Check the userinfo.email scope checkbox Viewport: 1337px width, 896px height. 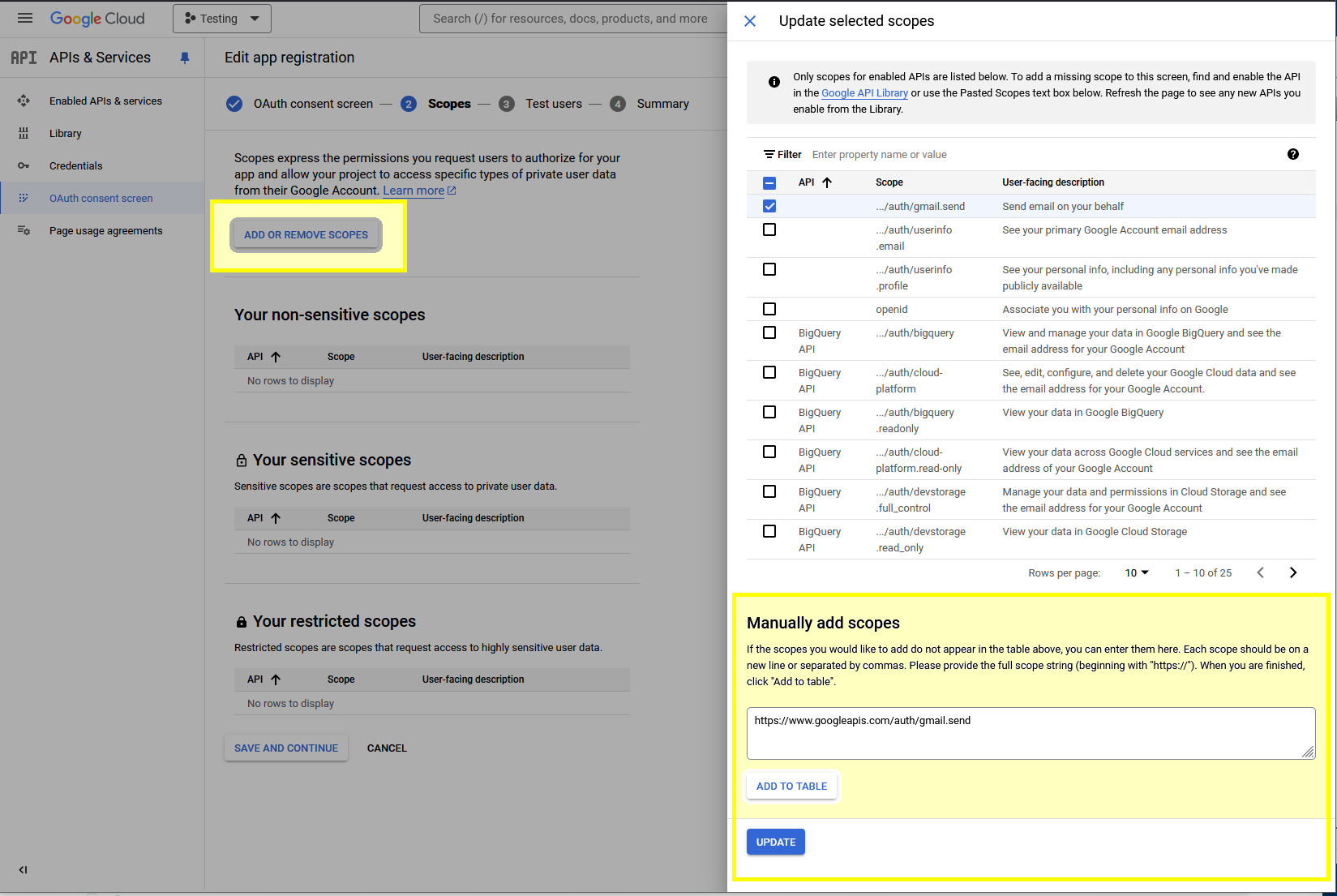click(x=769, y=229)
